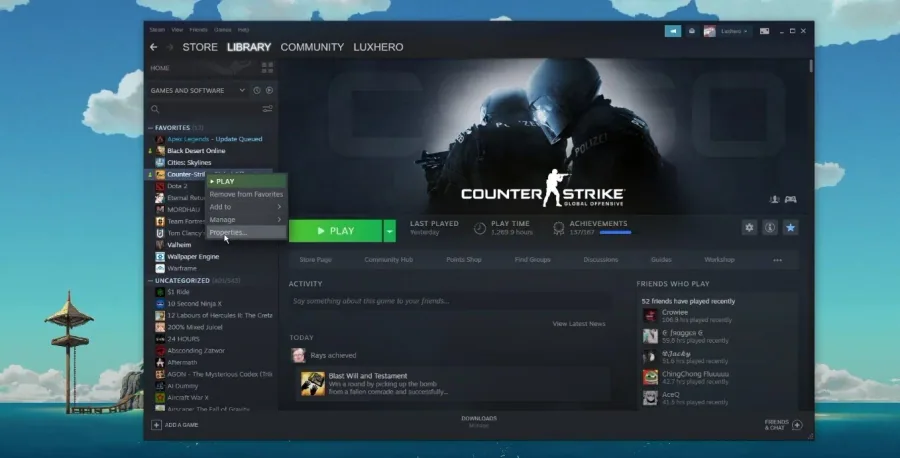The image size is (900, 458).
Task: Open the inbox envelope icon
Action: tap(692, 31)
